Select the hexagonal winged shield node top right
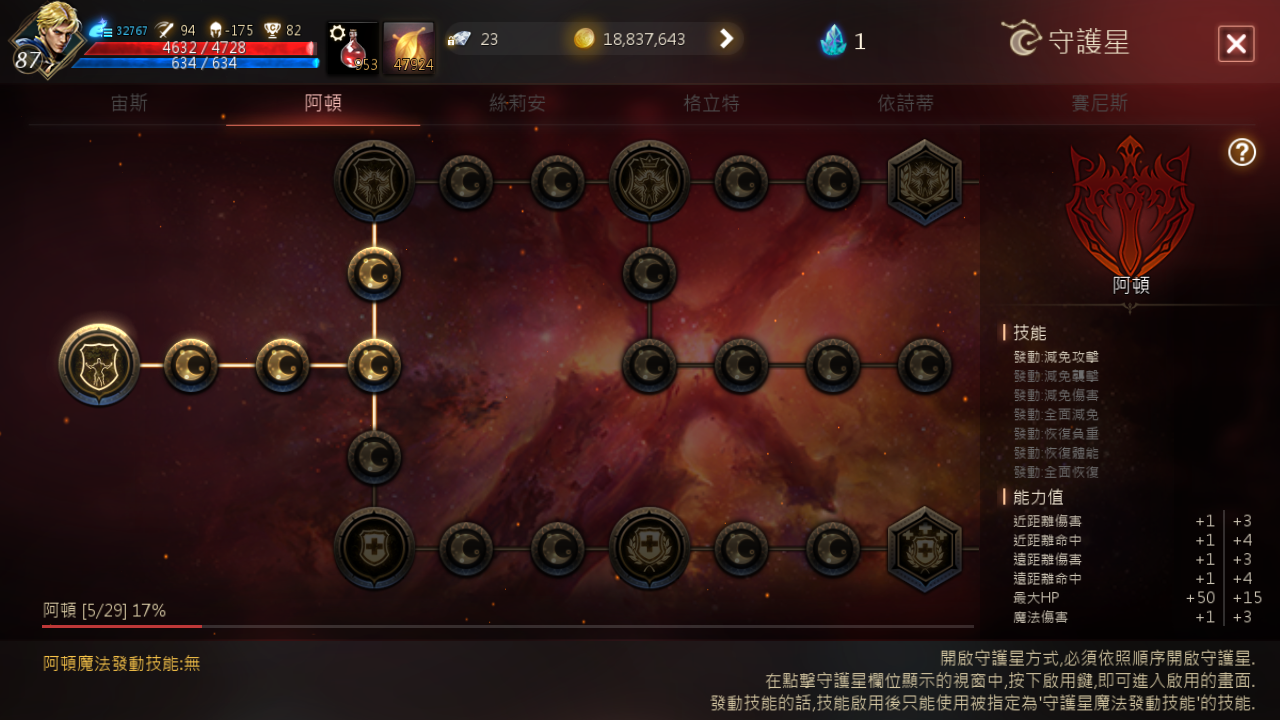 tap(925, 182)
